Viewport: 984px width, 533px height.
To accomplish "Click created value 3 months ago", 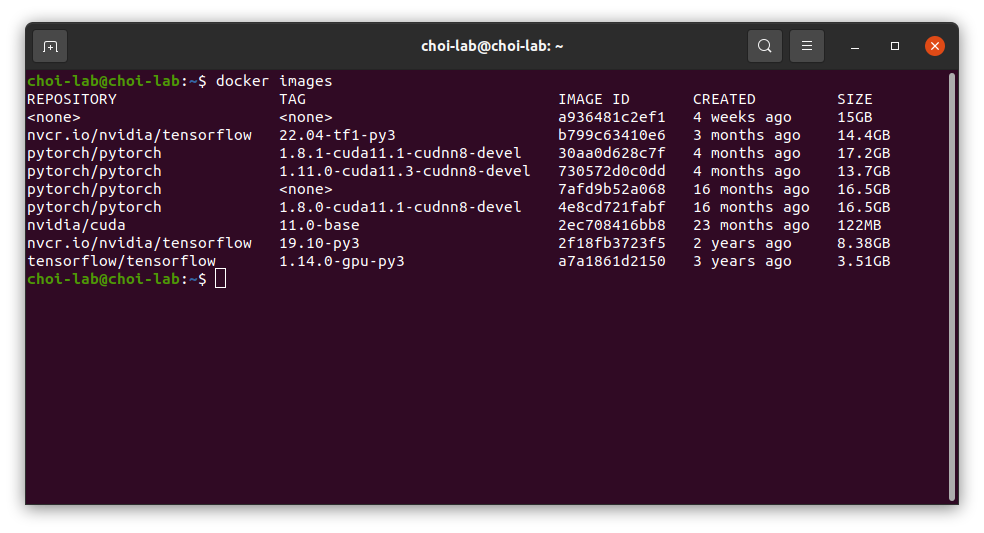I will tap(747, 135).
